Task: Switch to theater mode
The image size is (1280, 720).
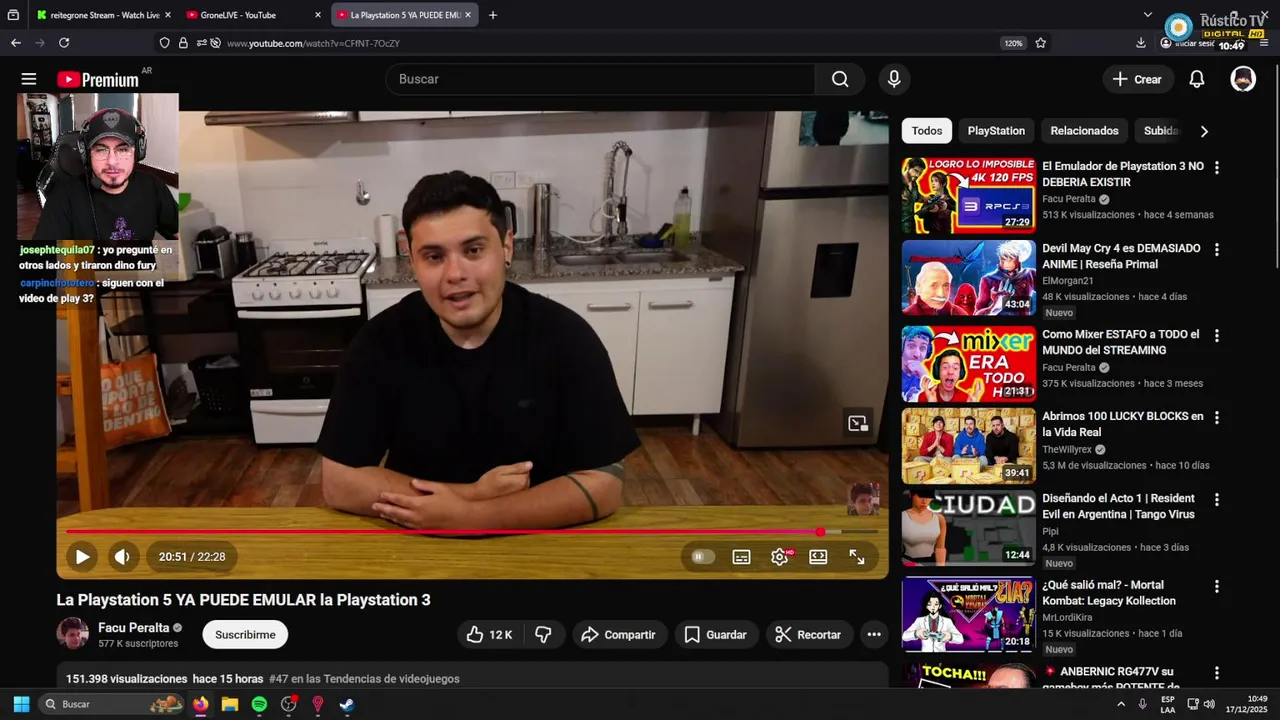Action: coord(818,557)
